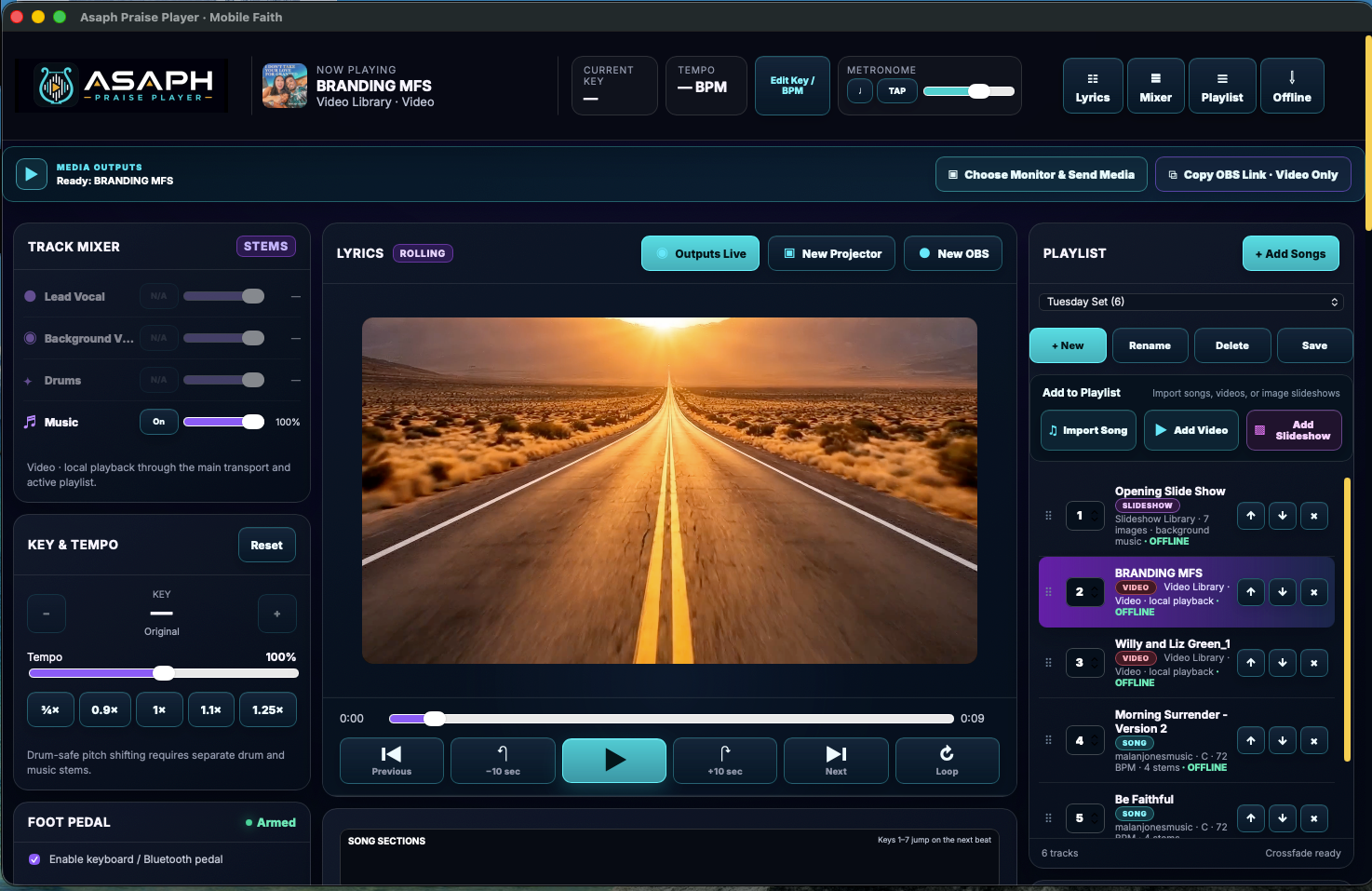The image size is (1372, 891).
Task: Select Willy and Liz Green_1 playlist item
Action: coord(1187,663)
